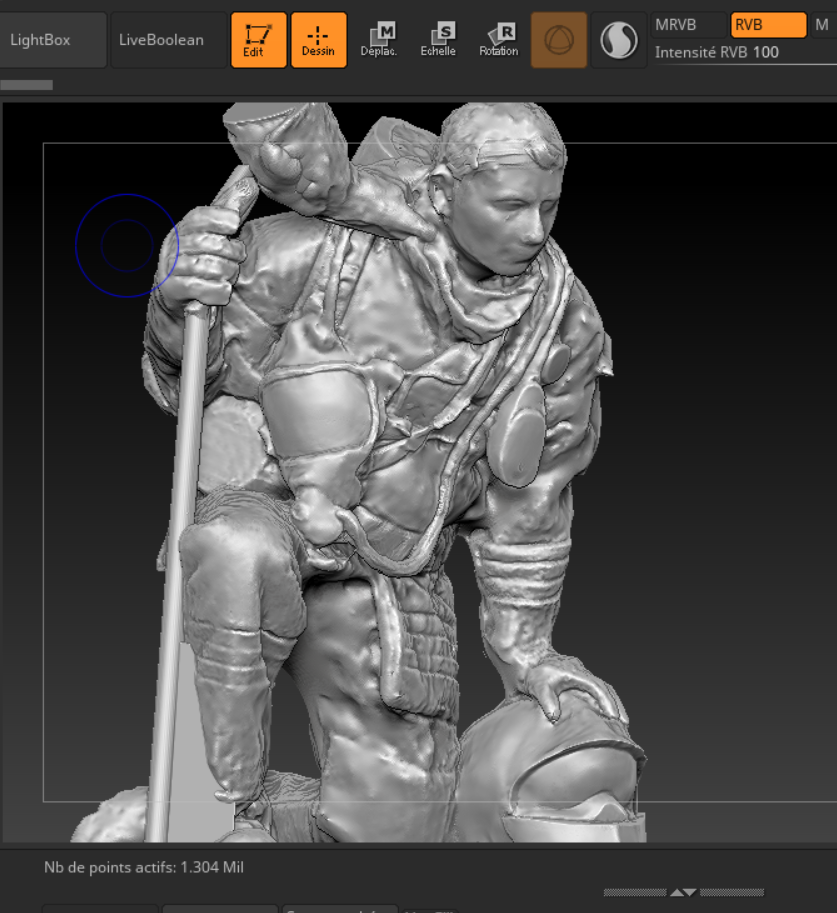The height and width of the screenshot is (913, 837).
Task: Select the Dessin draw mode
Action: [x=319, y=40]
